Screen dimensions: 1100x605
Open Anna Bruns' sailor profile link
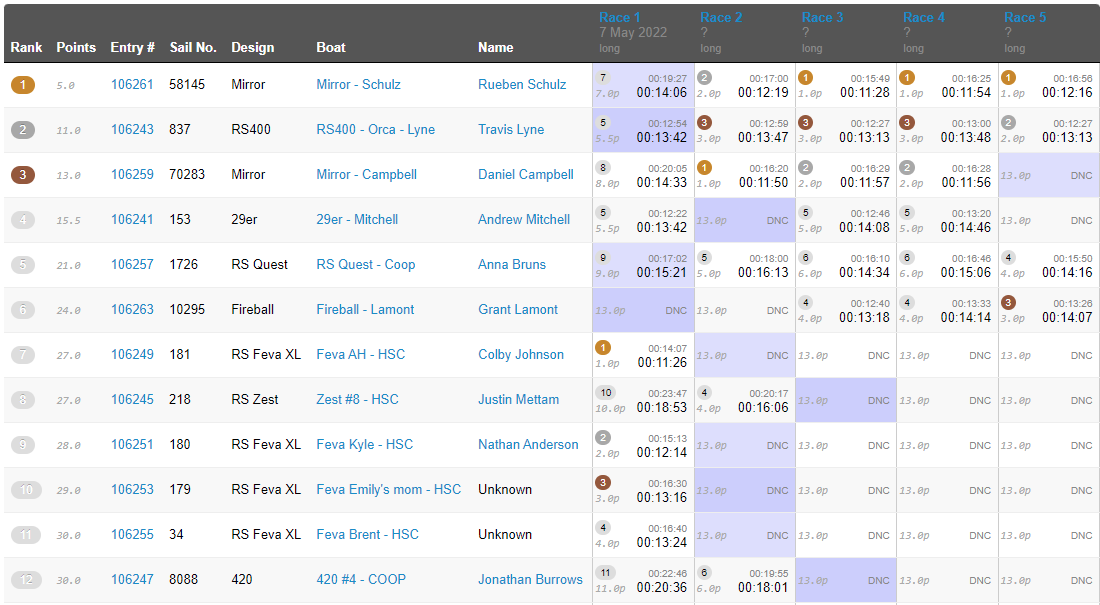(x=512, y=264)
